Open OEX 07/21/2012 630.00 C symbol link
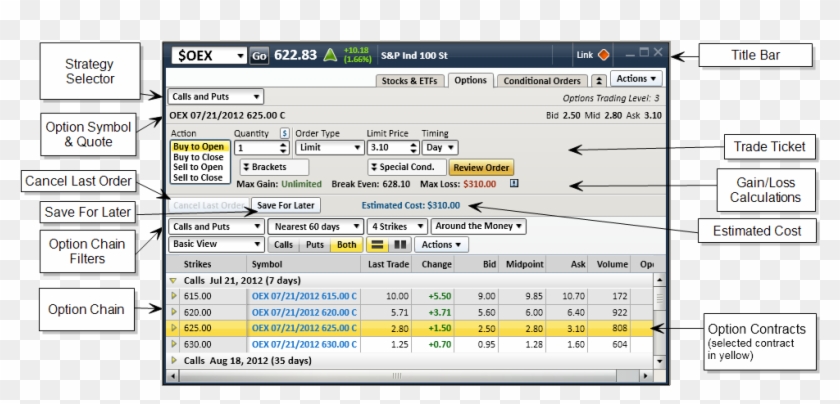Image resolution: width=840 pixels, height=404 pixels. (x=304, y=344)
